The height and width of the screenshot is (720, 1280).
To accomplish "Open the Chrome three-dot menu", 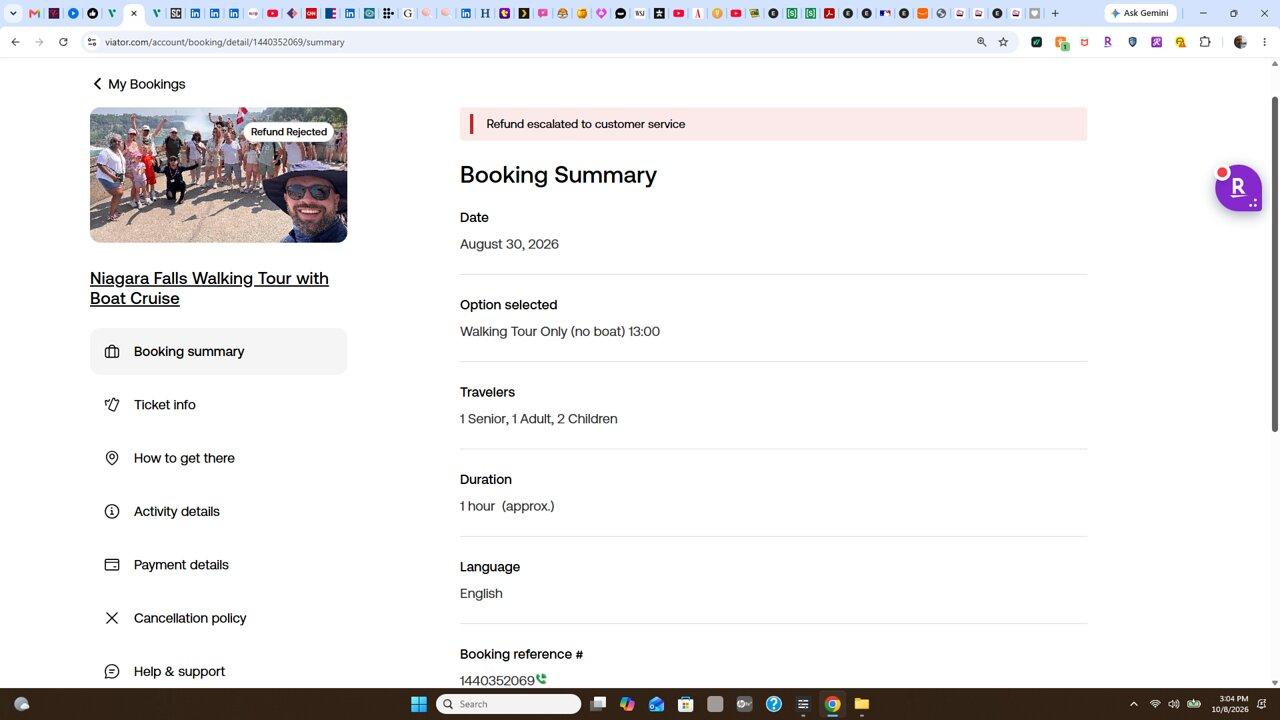I will pyautogui.click(x=1265, y=42).
